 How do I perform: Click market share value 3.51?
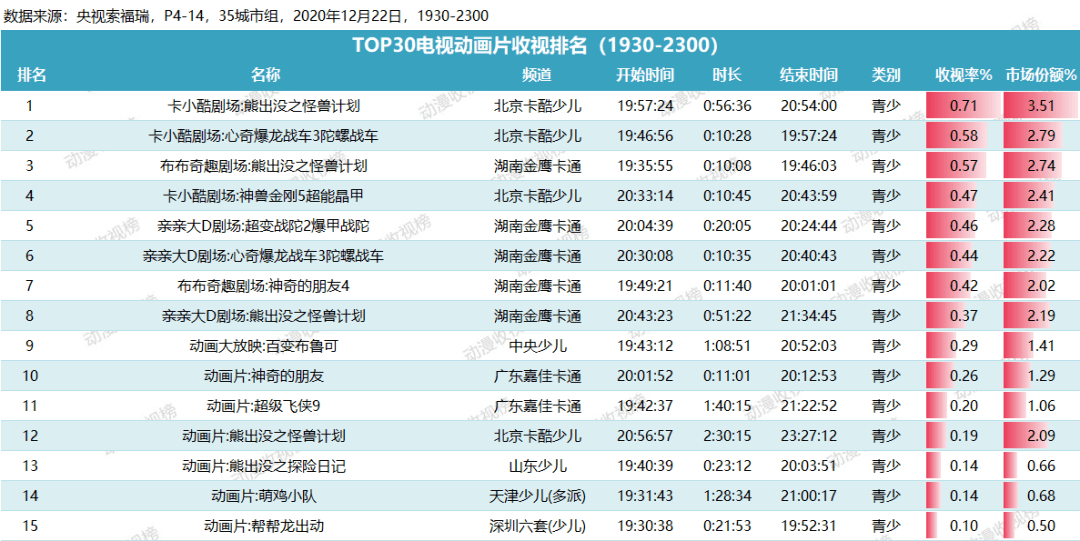click(1041, 106)
